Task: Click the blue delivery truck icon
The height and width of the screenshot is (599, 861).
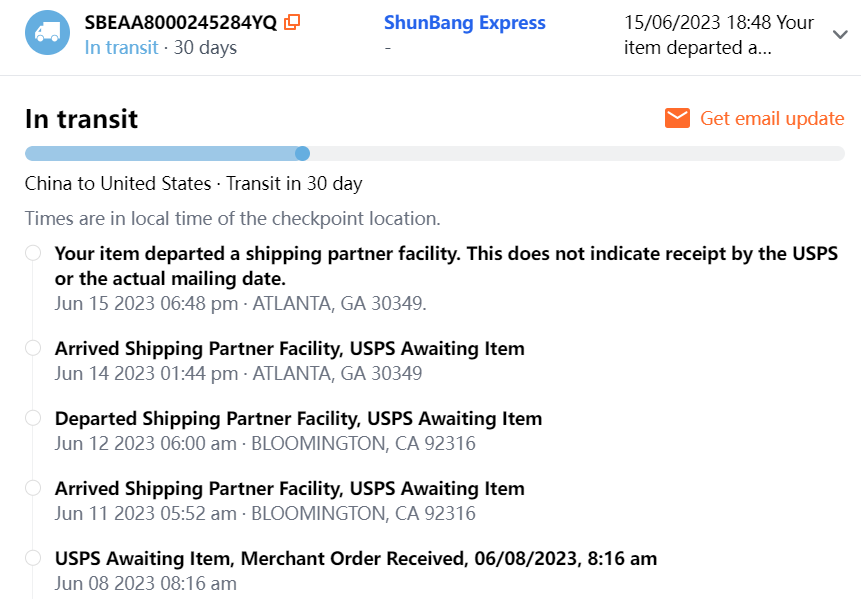Action: (47, 33)
